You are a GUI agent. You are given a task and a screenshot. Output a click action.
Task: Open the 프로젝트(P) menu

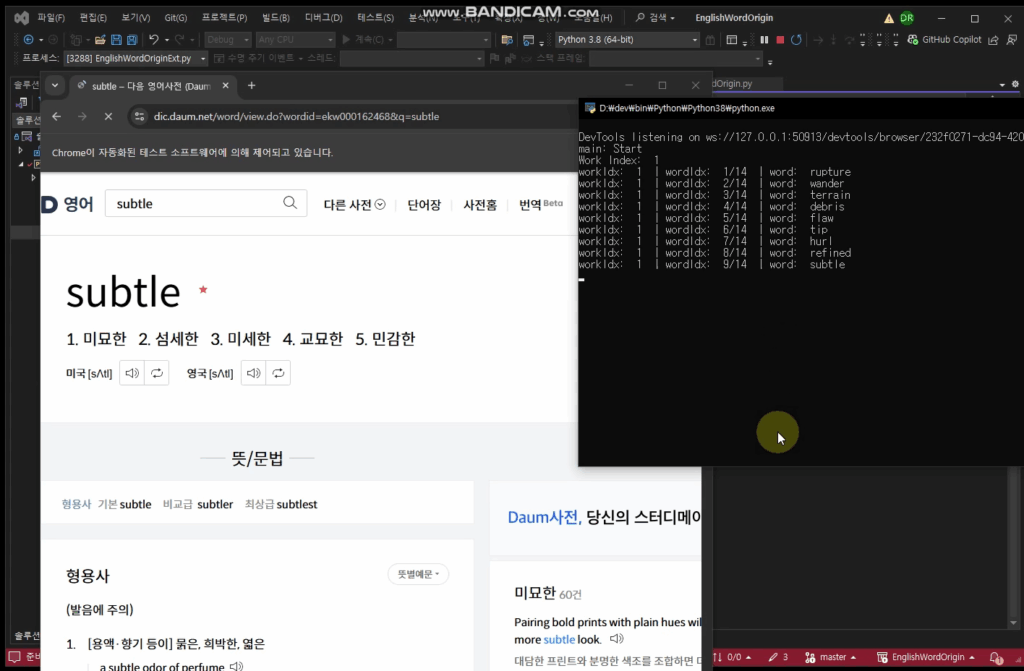[x=224, y=18]
